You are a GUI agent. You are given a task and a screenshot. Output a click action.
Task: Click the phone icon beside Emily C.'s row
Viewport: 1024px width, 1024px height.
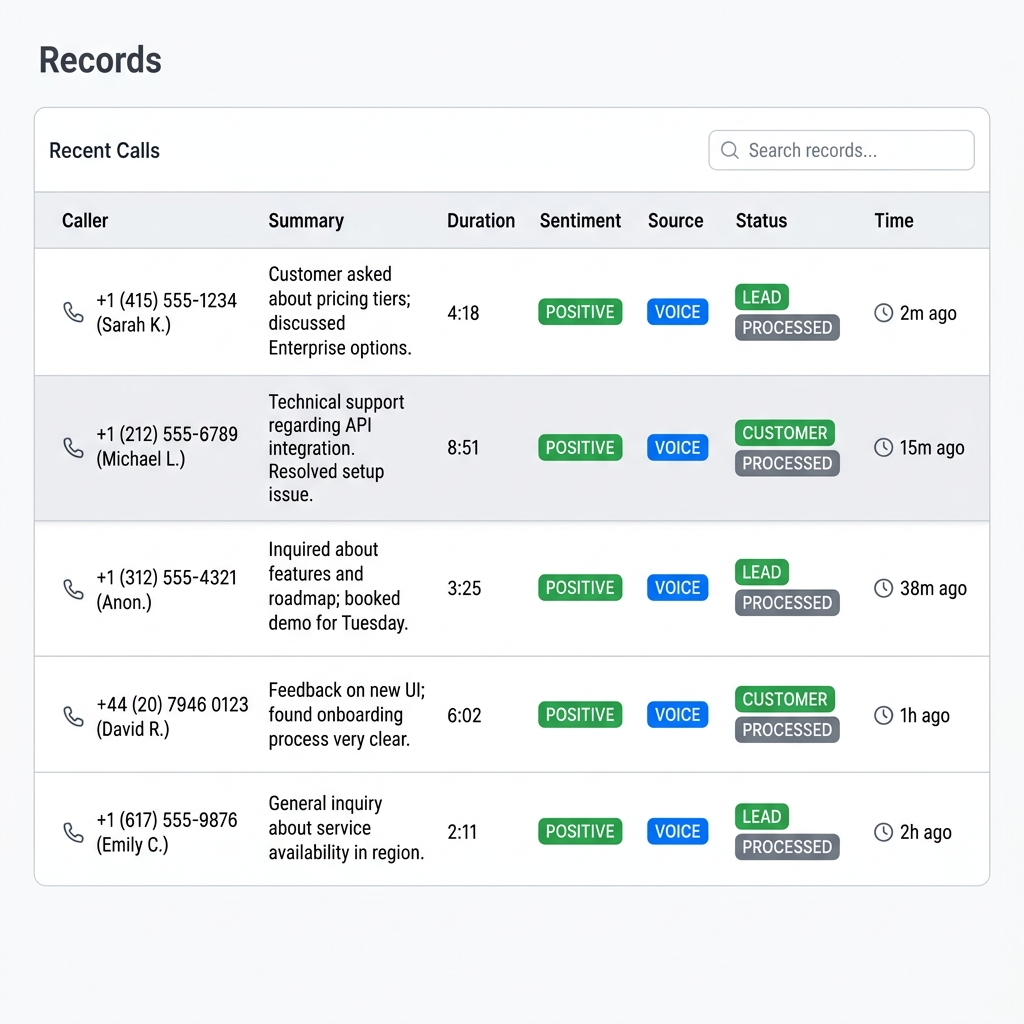(72, 831)
